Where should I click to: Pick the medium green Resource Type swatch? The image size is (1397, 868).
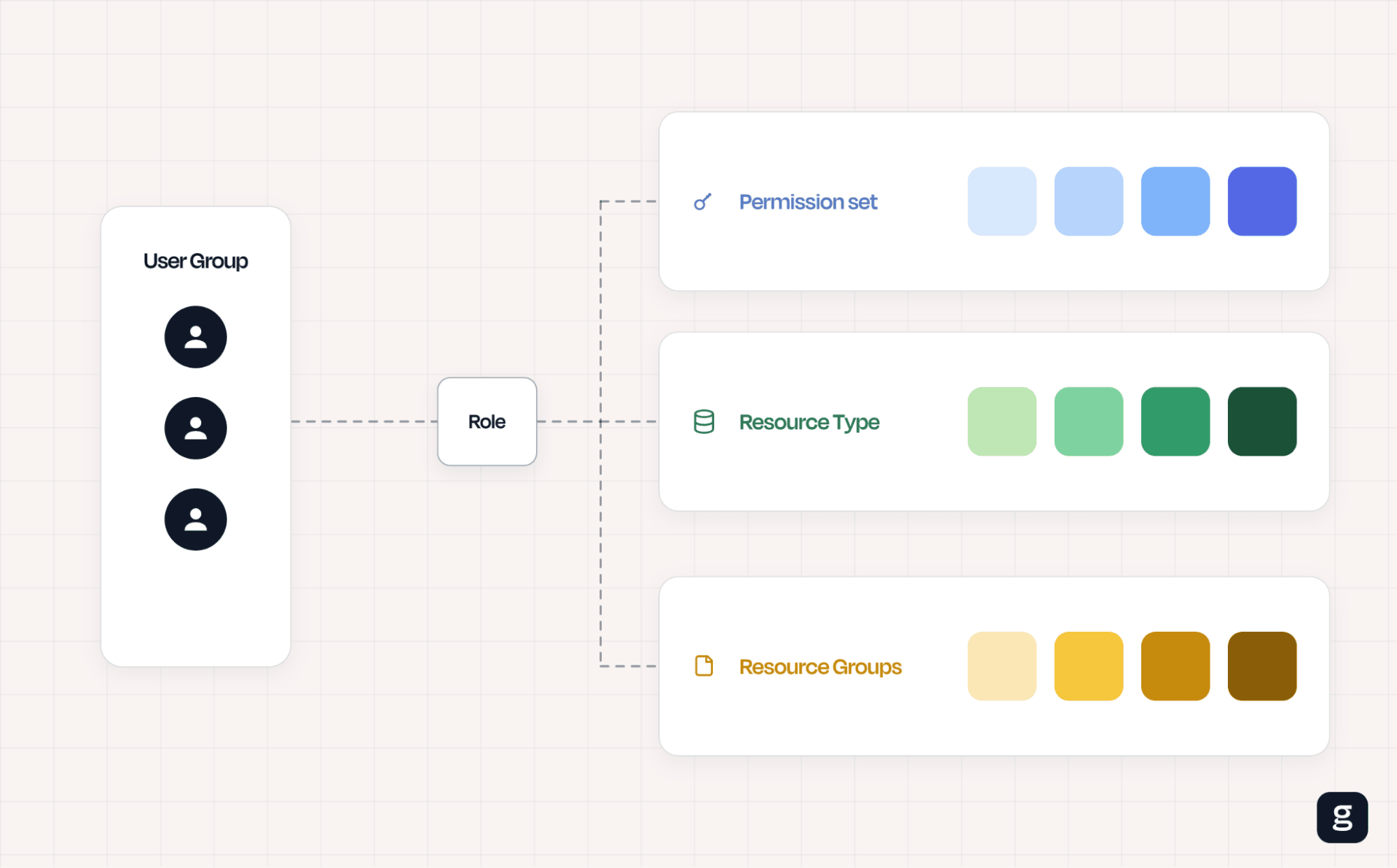coord(1175,421)
